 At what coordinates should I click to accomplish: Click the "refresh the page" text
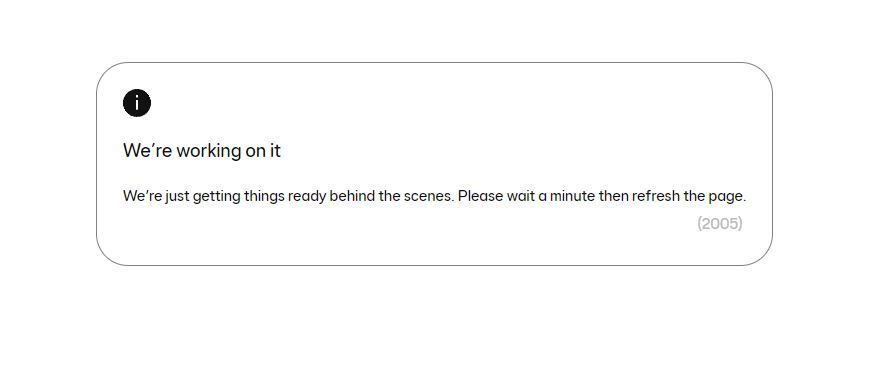pyautogui.click(x=689, y=197)
